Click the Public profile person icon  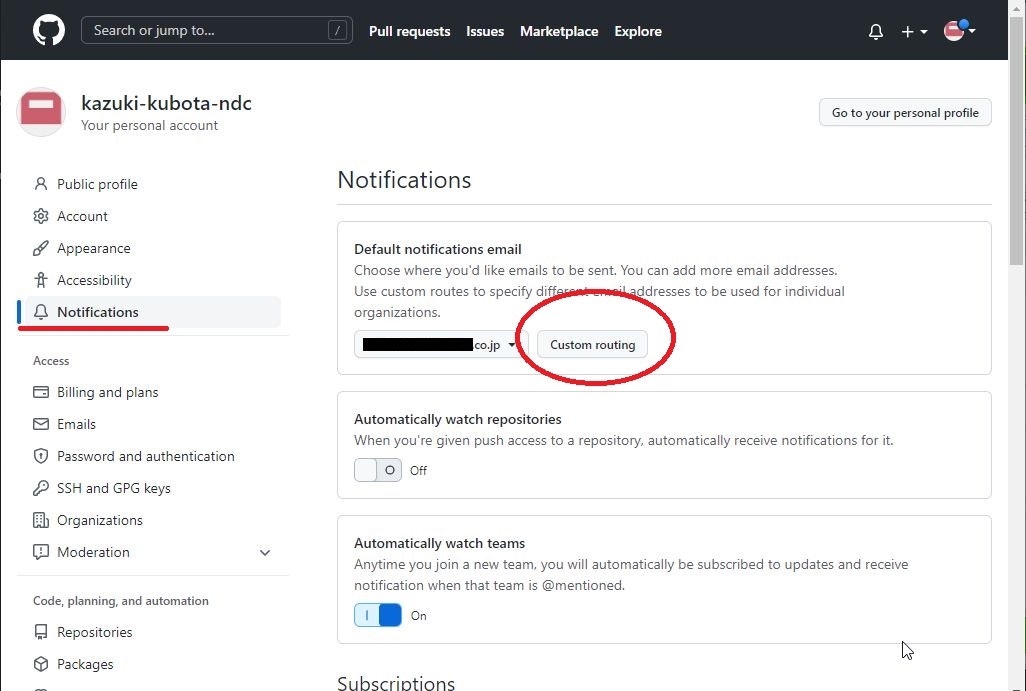pos(41,184)
